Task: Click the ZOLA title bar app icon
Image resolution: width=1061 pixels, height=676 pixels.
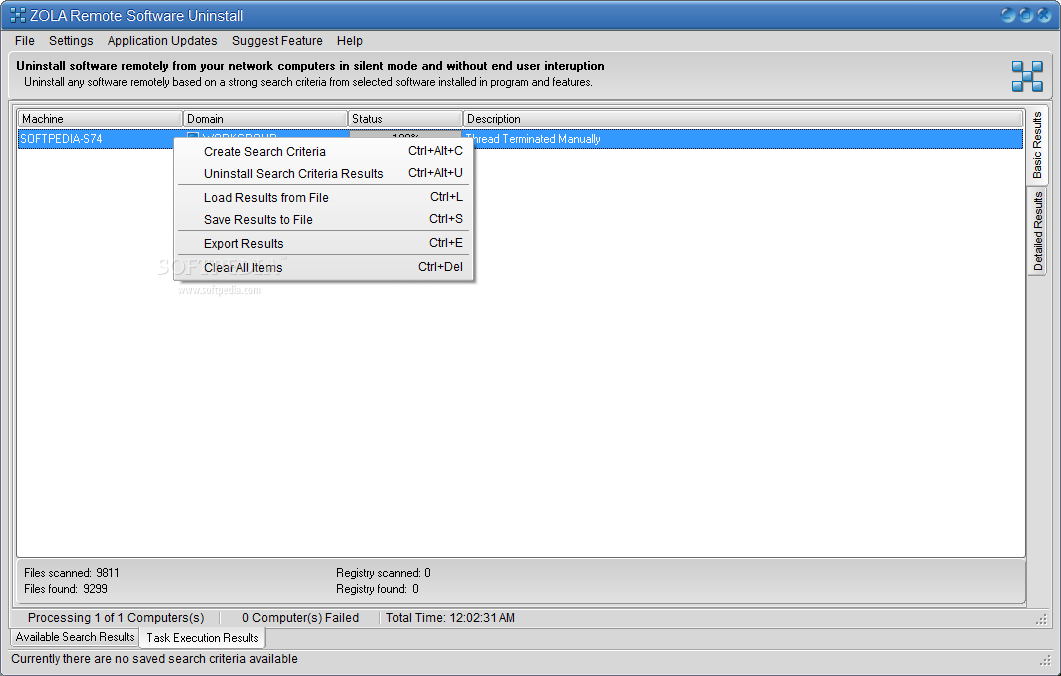Action: tap(18, 15)
